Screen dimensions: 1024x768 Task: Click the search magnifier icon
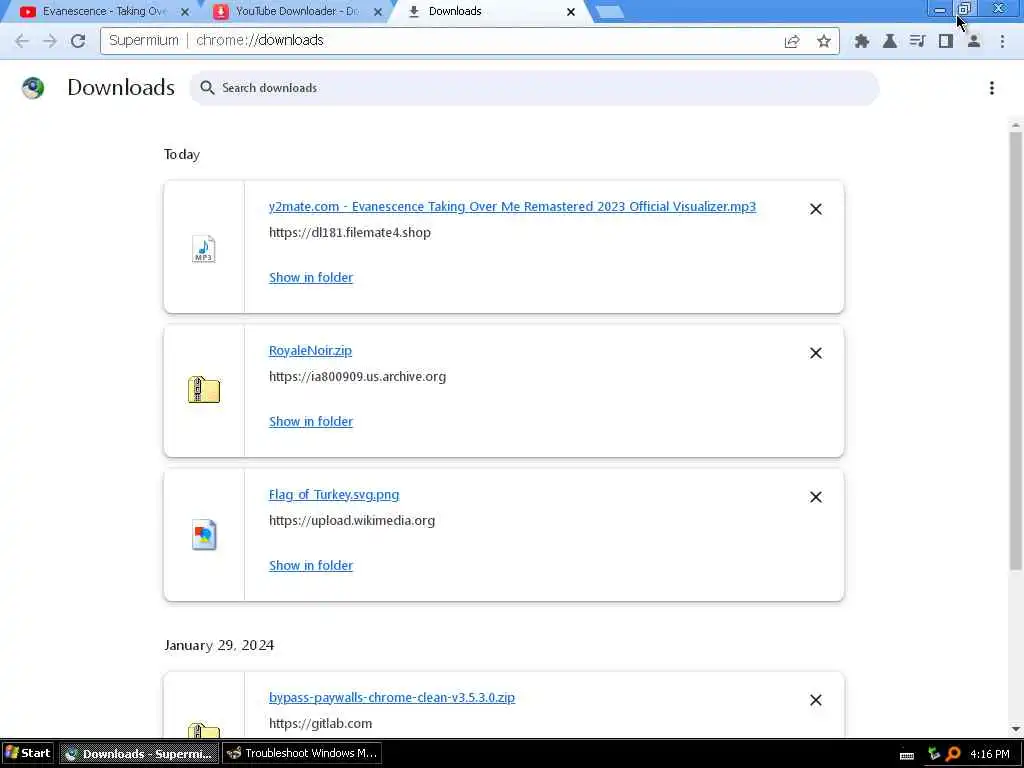click(x=207, y=88)
